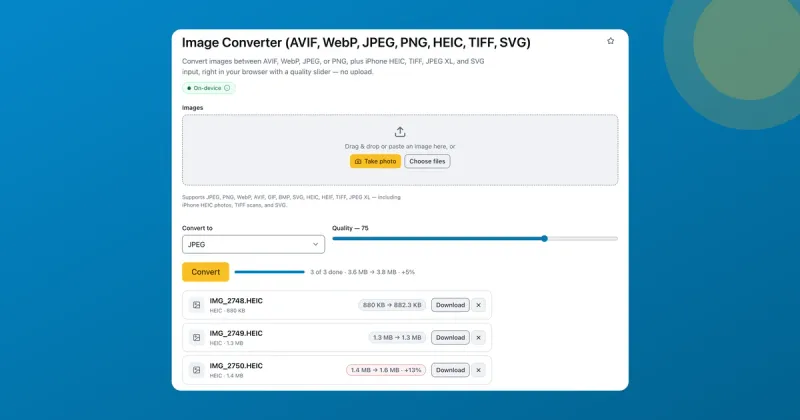
Task: Click the conversion progress bar
Action: [269, 272]
